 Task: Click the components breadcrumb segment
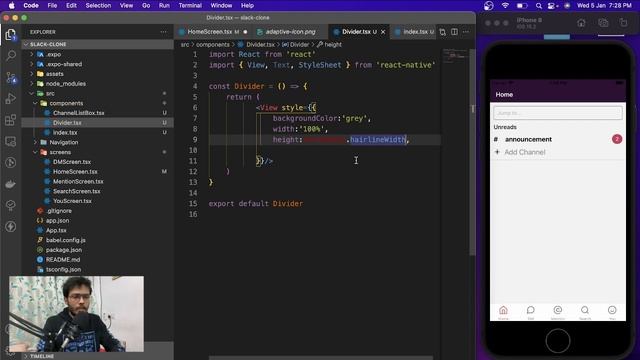coord(213,44)
